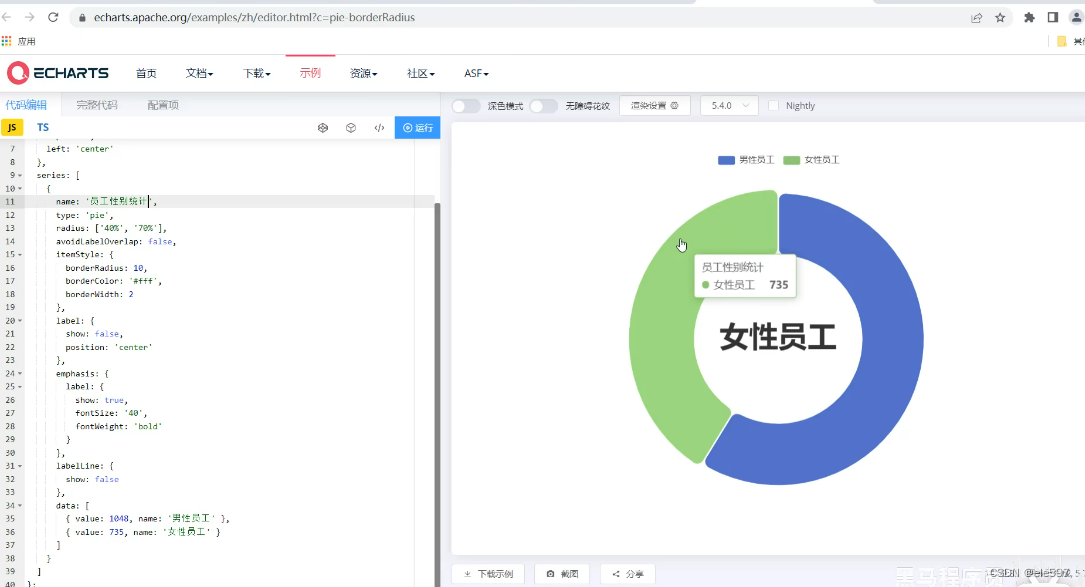Expand the 下载 menu dropdown
The height and width of the screenshot is (587, 1085).
pyautogui.click(x=257, y=73)
